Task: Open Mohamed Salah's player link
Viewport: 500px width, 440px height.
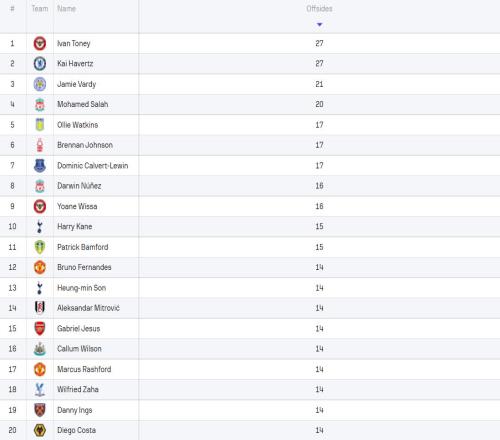Action: point(83,104)
